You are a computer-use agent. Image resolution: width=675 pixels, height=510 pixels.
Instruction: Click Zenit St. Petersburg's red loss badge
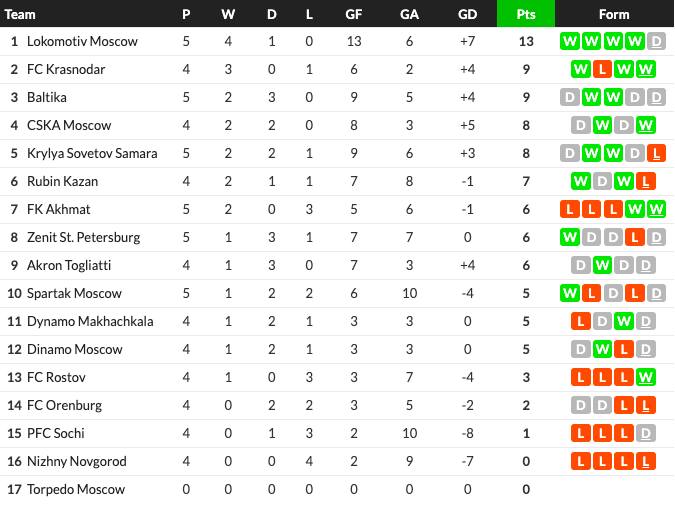point(635,237)
